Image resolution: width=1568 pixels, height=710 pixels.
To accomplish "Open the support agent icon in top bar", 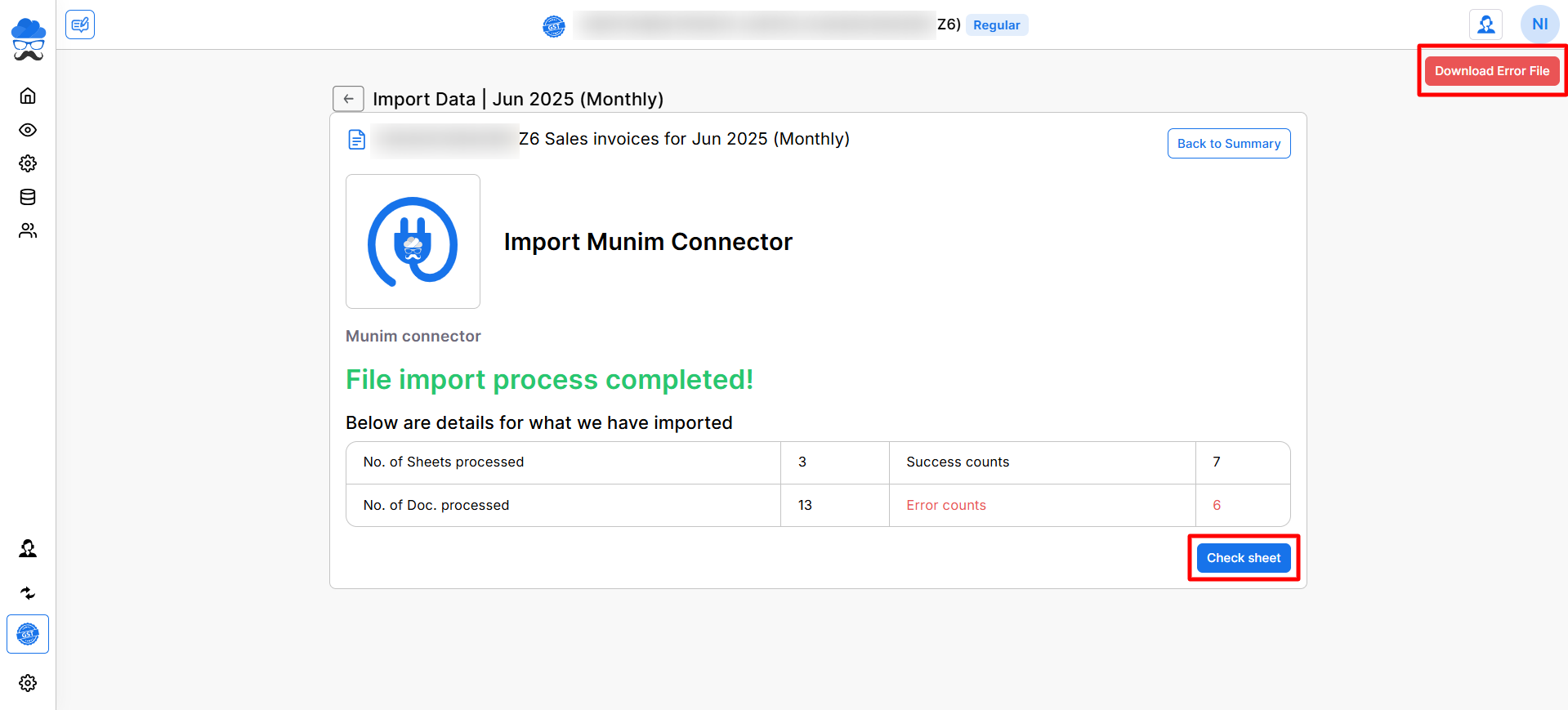I will point(1486,25).
